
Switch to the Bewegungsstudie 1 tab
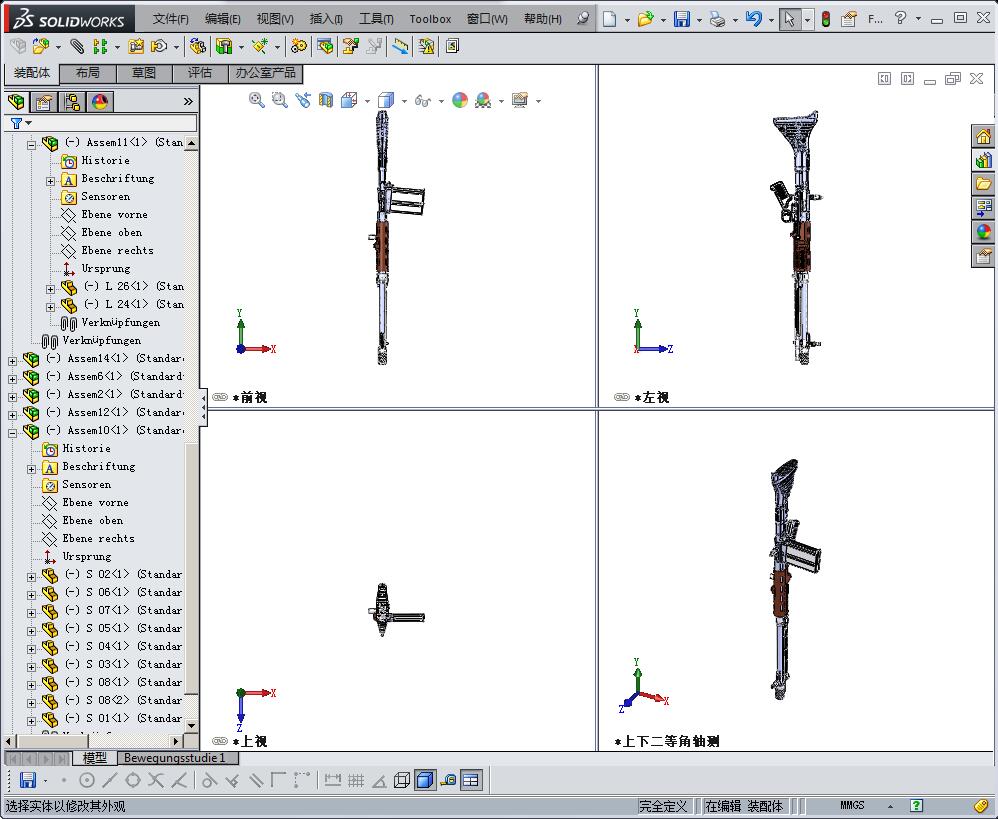click(x=175, y=758)
